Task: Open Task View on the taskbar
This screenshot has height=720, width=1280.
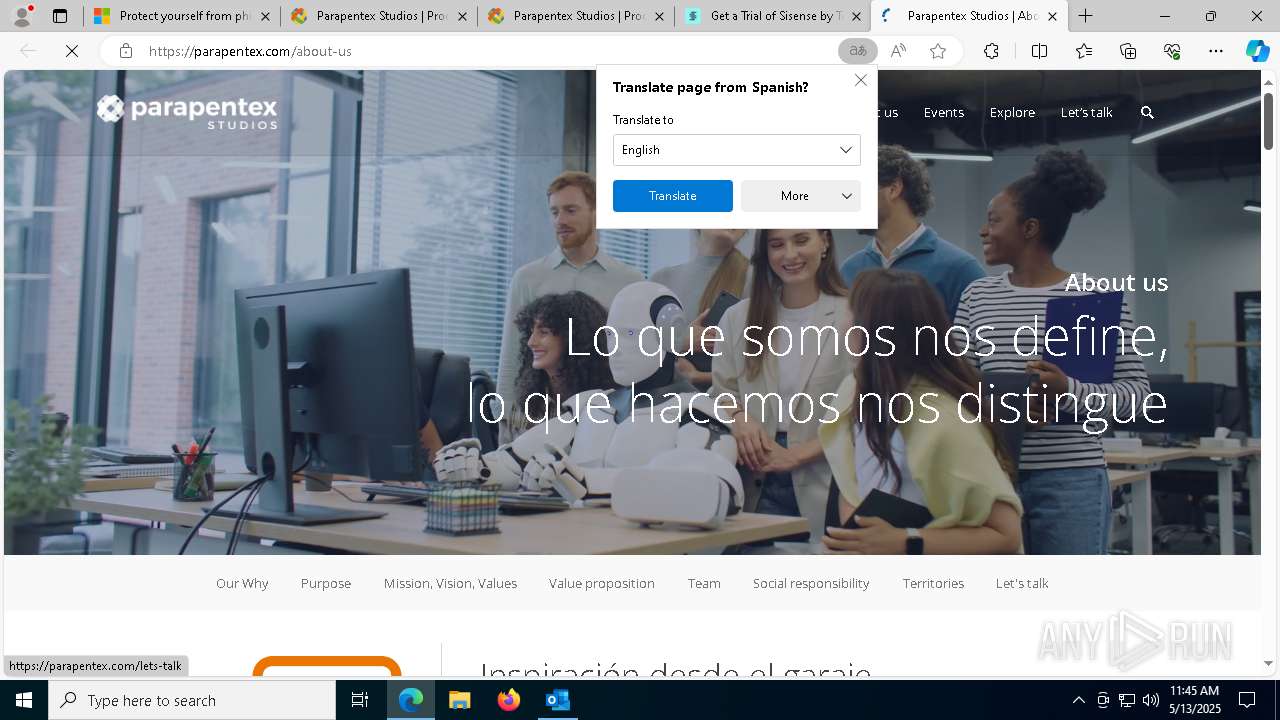Action: [x=360, y=700]
